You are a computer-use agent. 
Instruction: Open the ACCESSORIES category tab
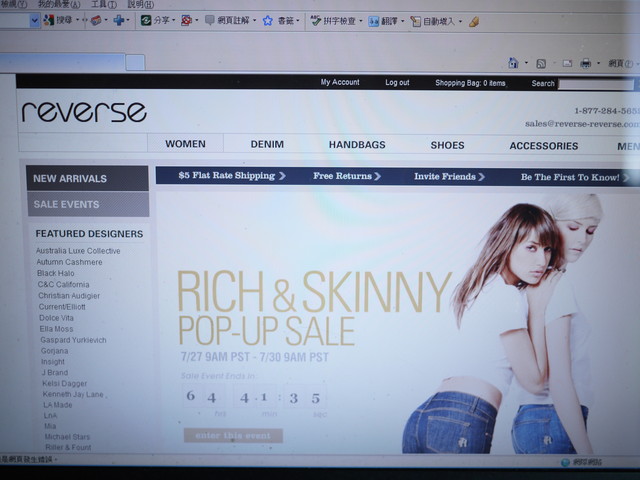pyautogui.click(x=544, y=146)
